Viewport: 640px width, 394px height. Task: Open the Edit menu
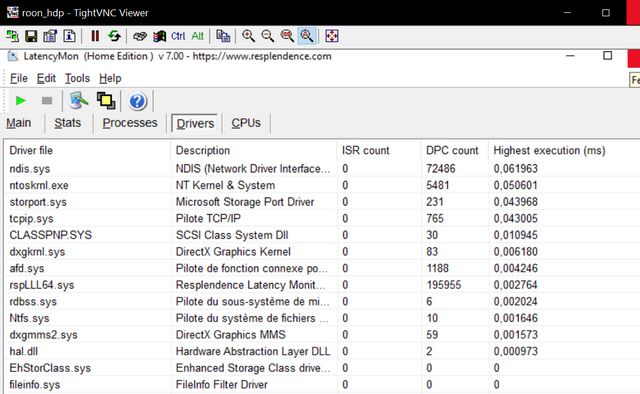click(46, 78)
